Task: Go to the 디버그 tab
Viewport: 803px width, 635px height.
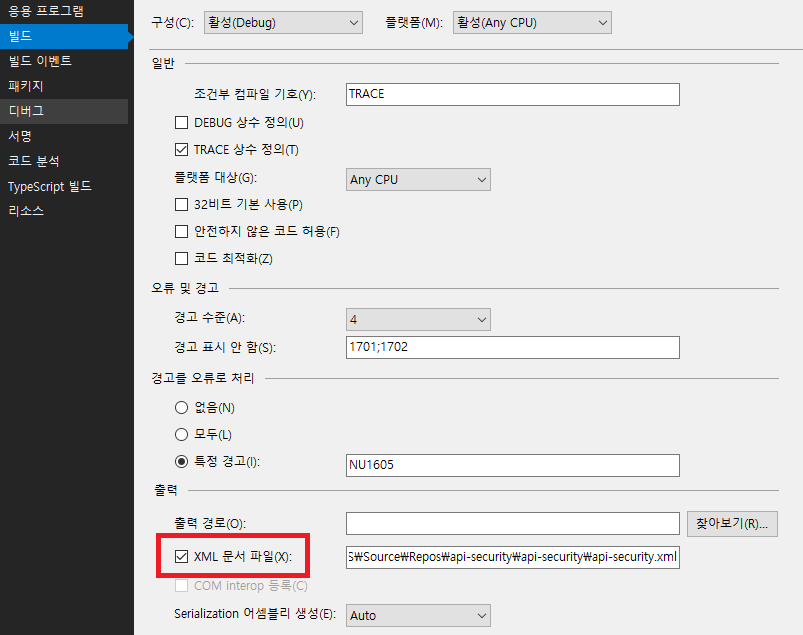Action: pyautogui.click(x=64, y=111)
